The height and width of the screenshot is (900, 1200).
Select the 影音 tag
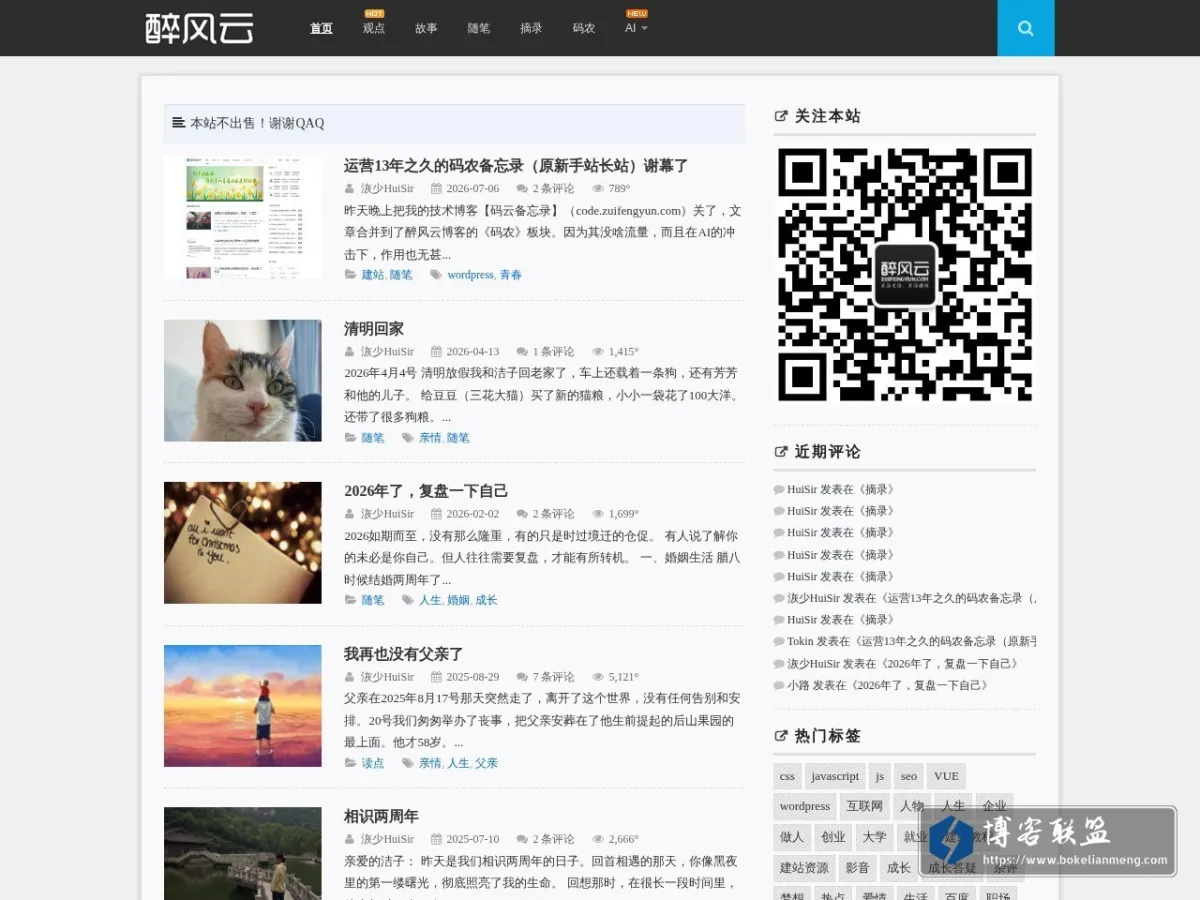point(858,868)
